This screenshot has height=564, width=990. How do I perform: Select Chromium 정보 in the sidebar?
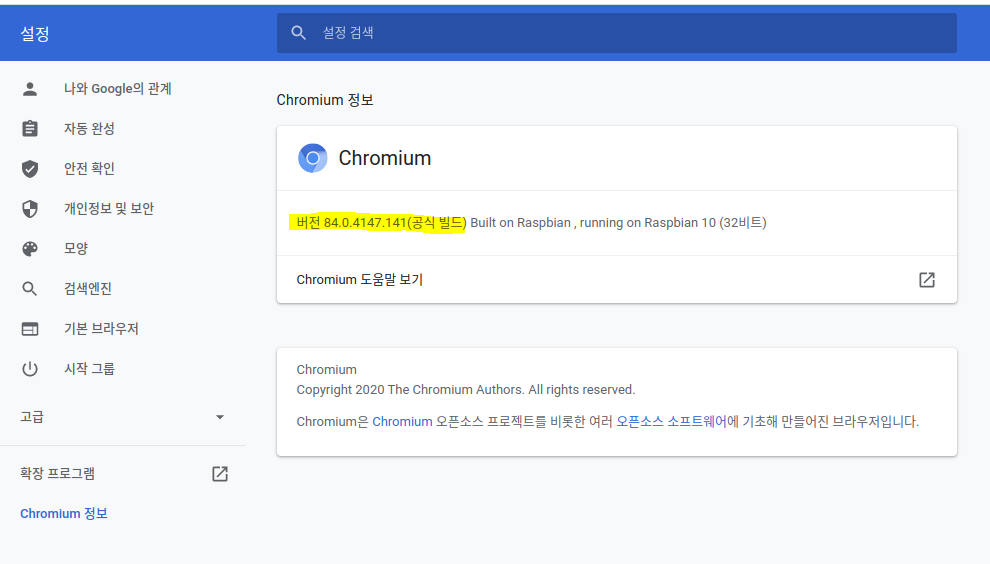point(64,513)
